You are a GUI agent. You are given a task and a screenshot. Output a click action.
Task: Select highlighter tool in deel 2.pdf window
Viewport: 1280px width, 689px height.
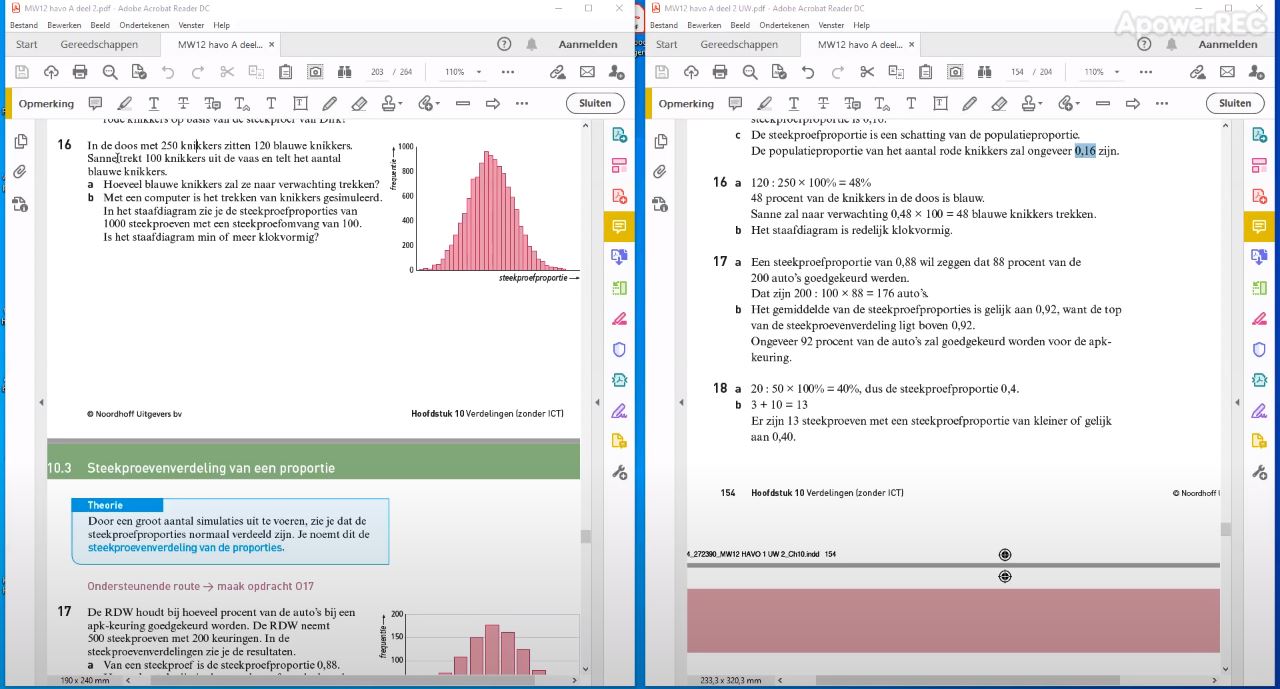(x=125, y=103)
